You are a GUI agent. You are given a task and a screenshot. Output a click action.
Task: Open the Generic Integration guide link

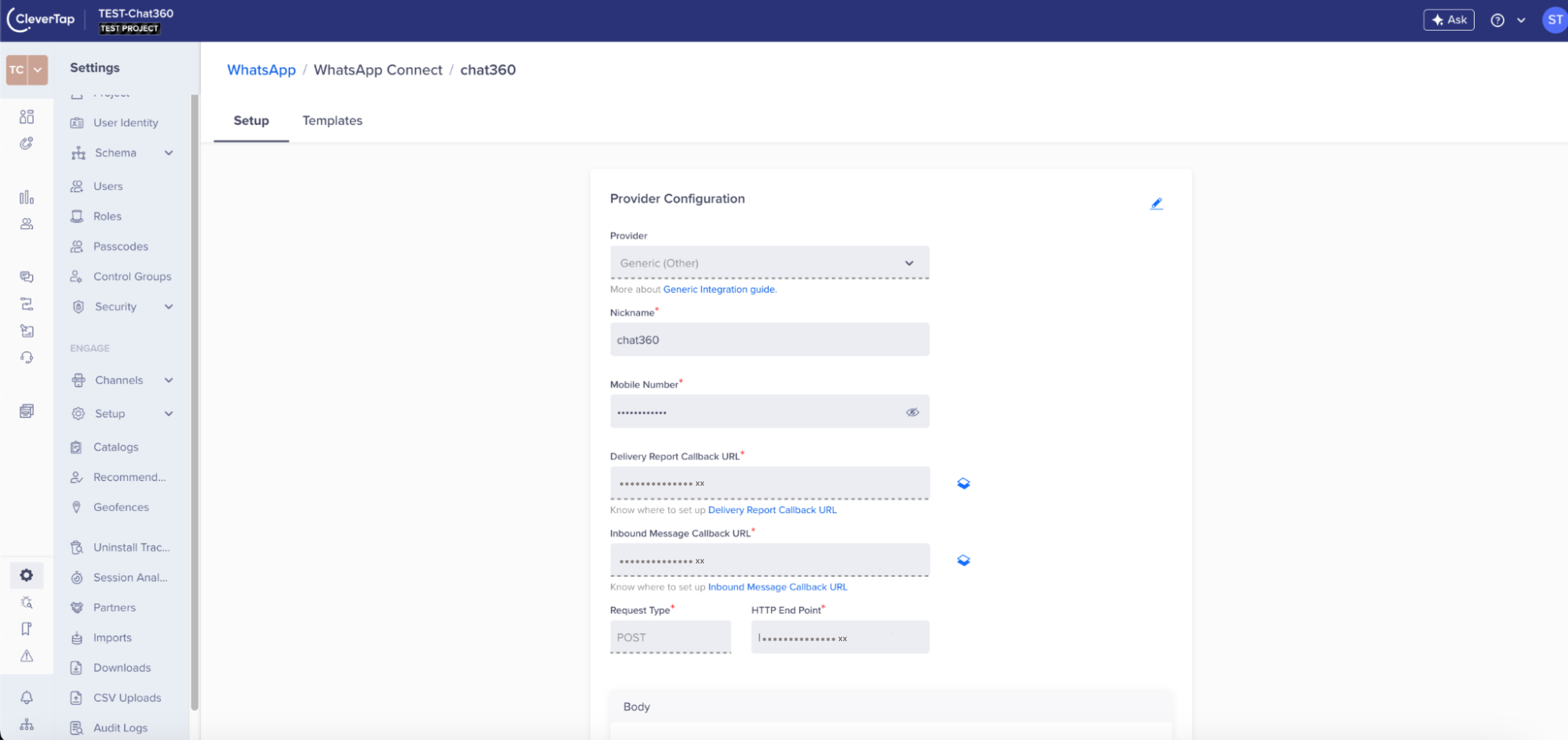720,289
